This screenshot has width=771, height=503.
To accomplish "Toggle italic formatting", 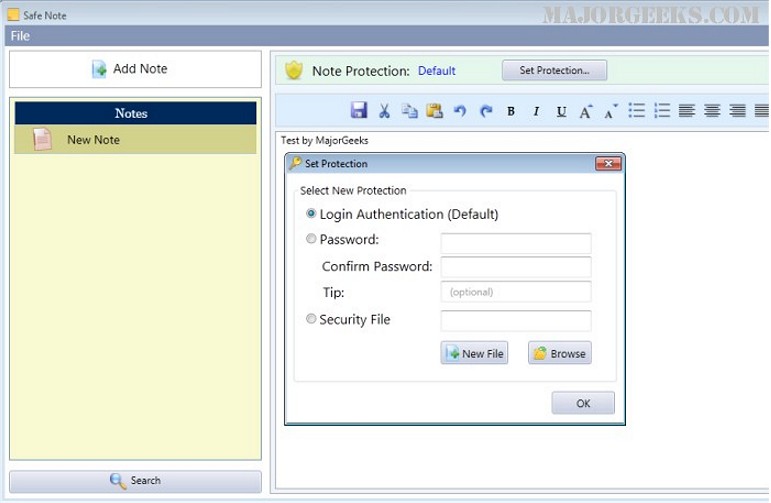I will pyautogui.click(x=536, y=112).
